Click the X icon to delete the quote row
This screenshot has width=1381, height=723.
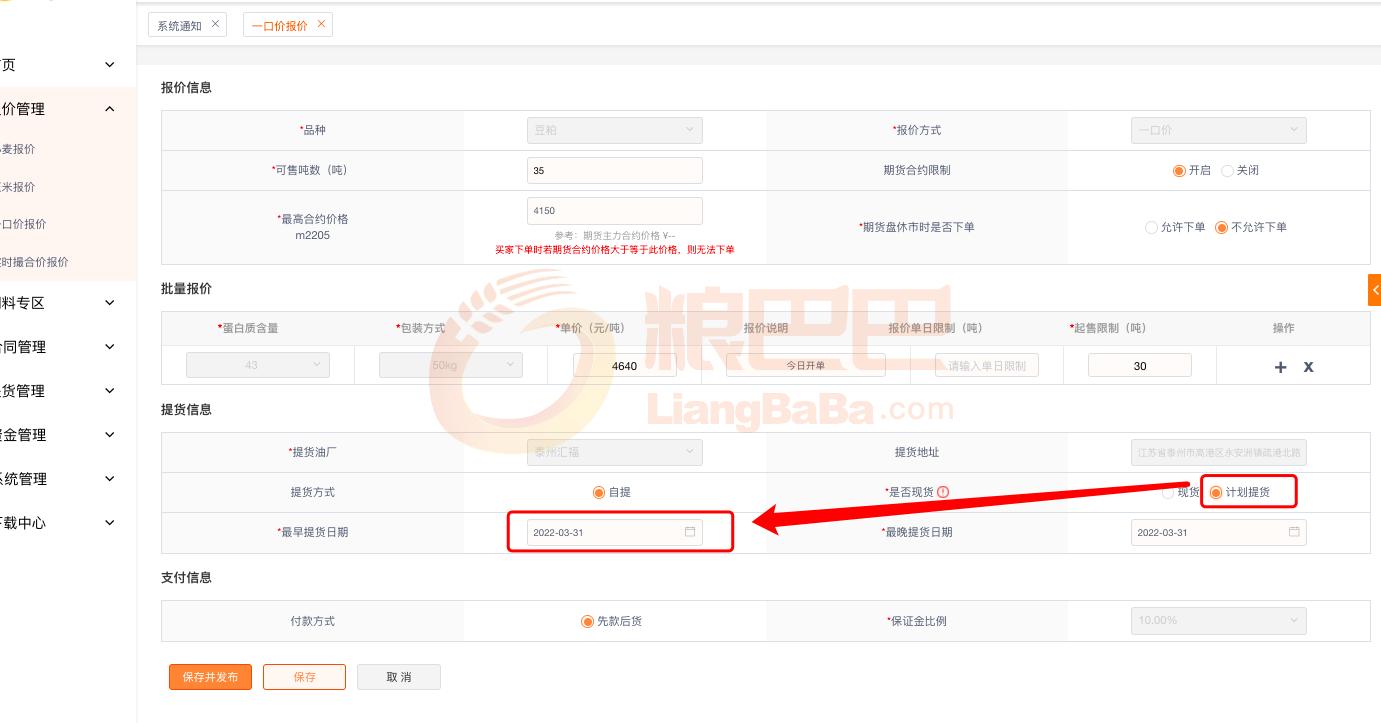click(x=1308, y=367)
